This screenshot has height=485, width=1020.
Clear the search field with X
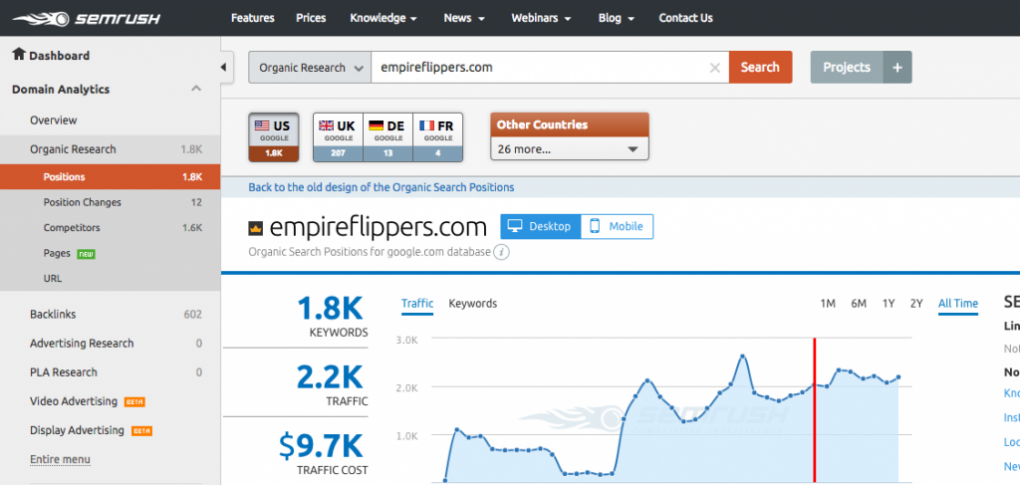pos(714,68)
